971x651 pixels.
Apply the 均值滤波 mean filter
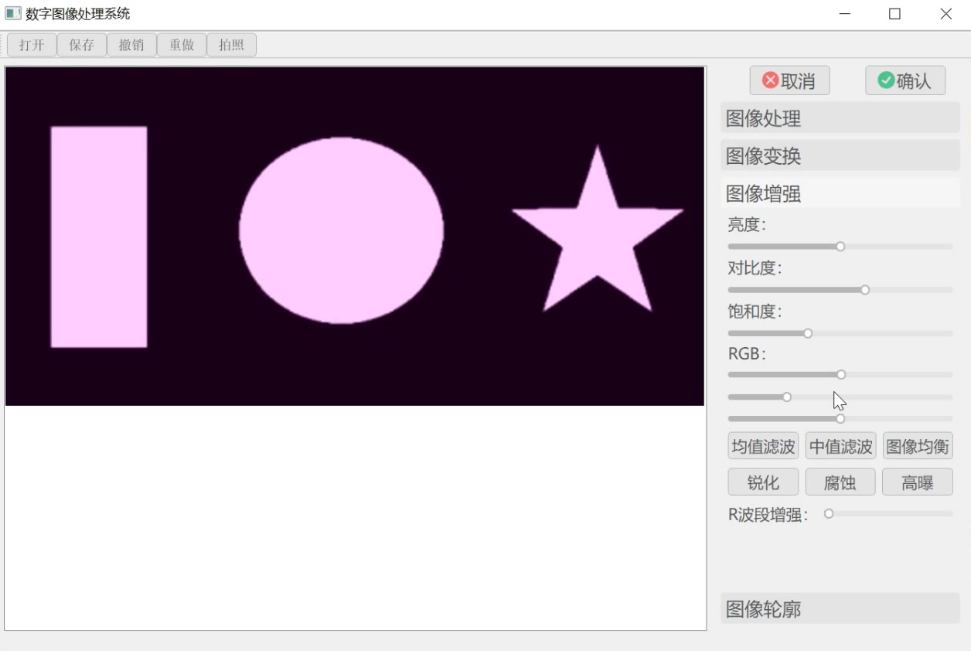coord(763,446)
